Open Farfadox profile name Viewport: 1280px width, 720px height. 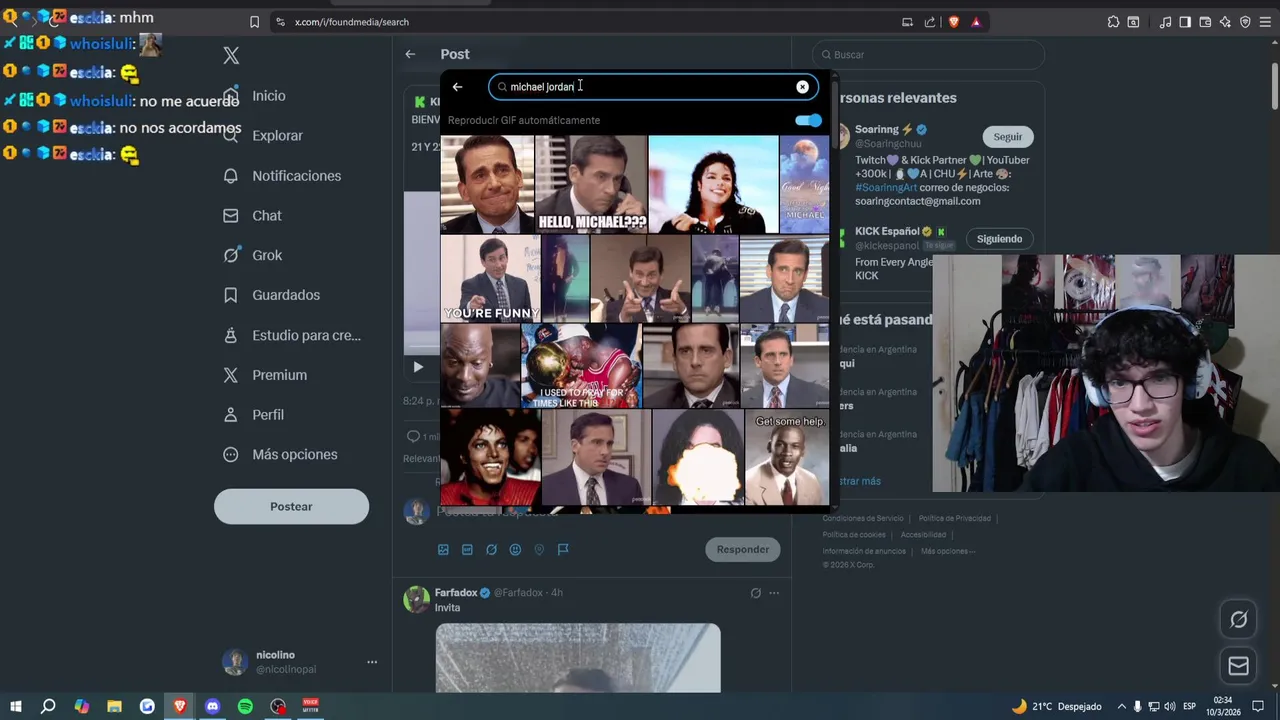(x=456, y=593)
